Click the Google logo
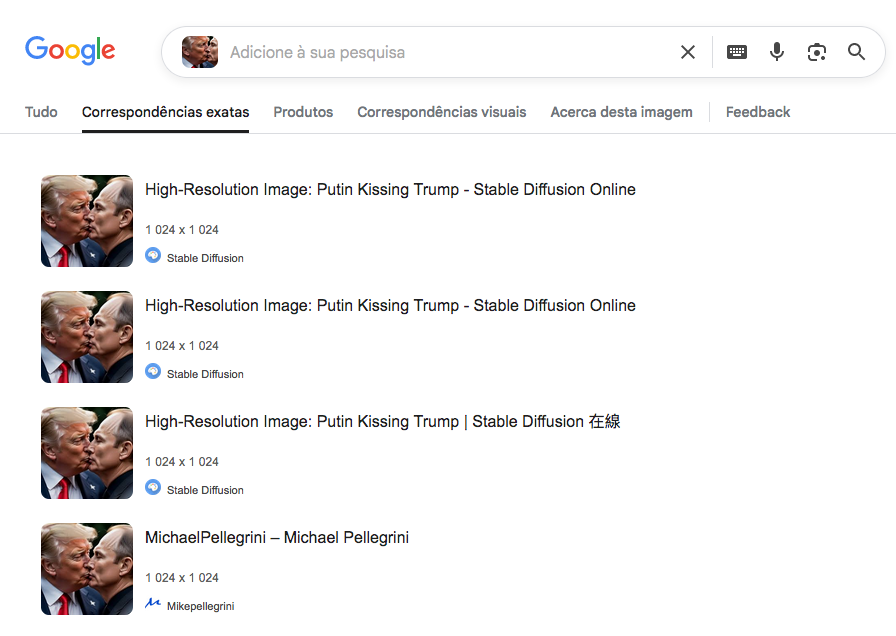 click(70, 50)
